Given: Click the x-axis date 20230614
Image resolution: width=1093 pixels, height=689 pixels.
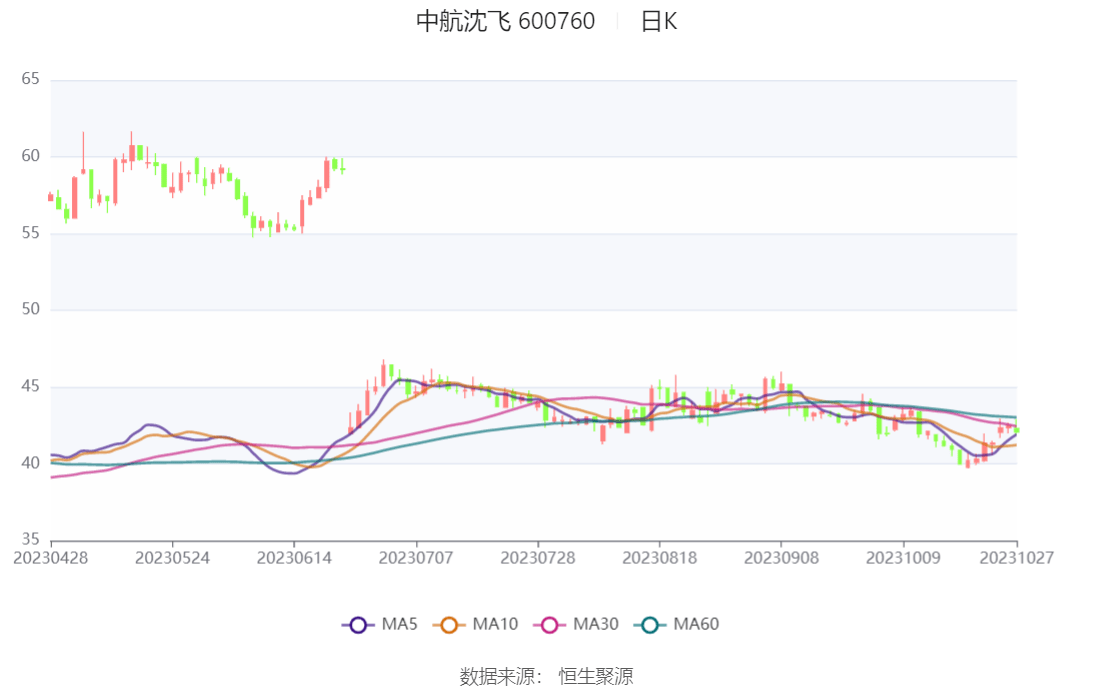Looking at the screenshot, I should 294,558.
